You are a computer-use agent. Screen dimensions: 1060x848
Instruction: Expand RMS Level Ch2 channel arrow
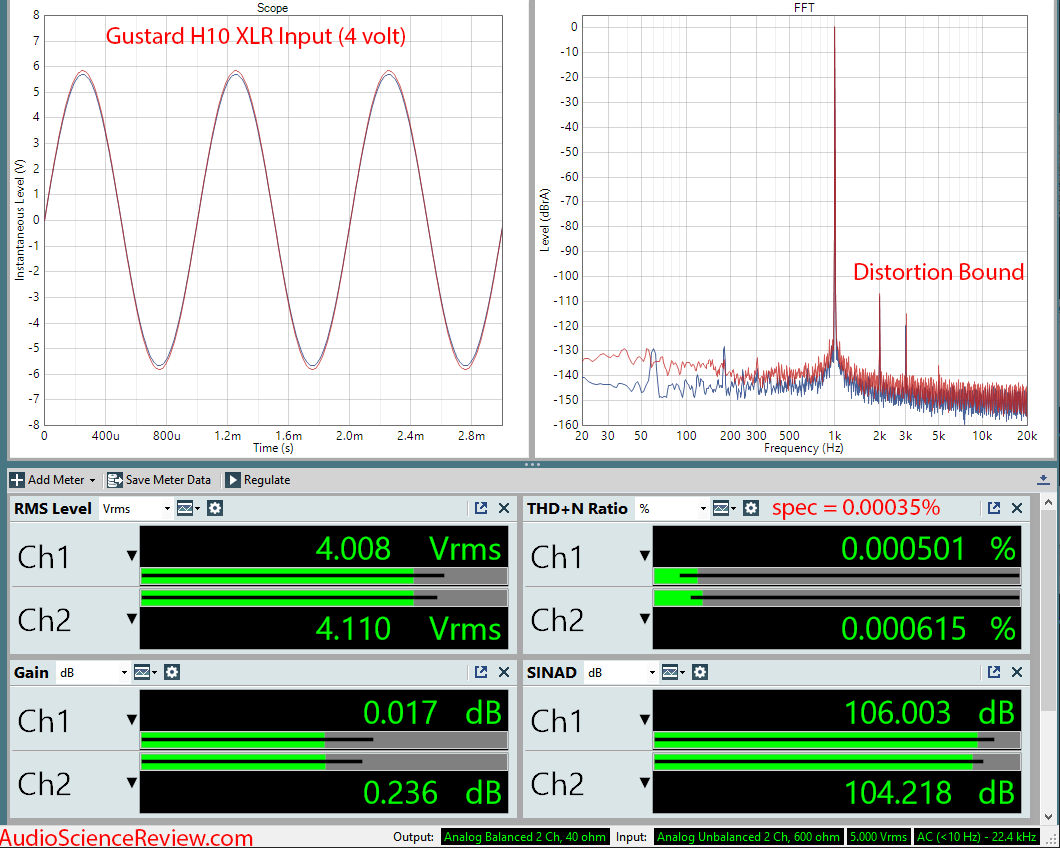pos(132,618)
